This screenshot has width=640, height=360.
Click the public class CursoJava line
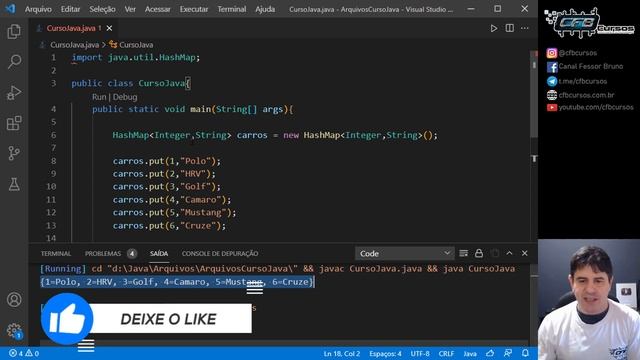tap(131, 83)
